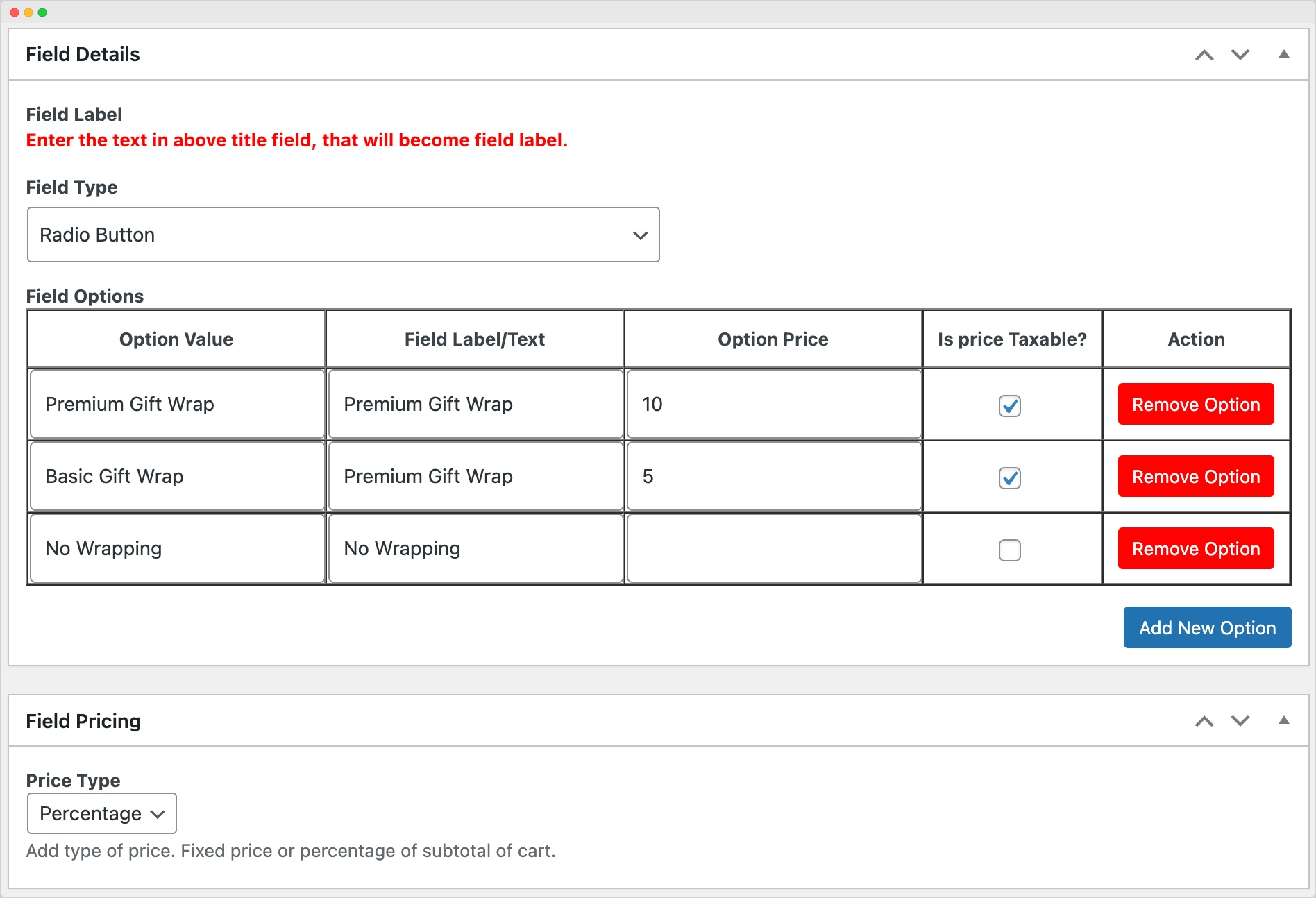Image resolution: width=1316 pixels, height=898 pixels.
Task: Enable taxable for No Wrapping row
Action: pos(1010,550)
